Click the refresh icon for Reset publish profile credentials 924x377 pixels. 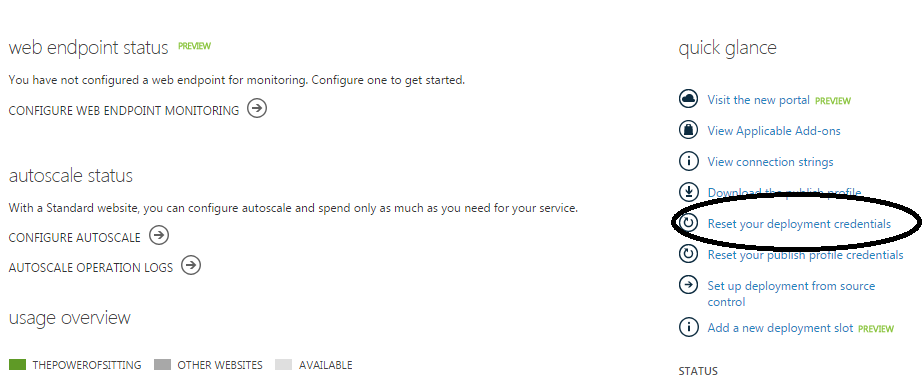[x=688, y=254]
